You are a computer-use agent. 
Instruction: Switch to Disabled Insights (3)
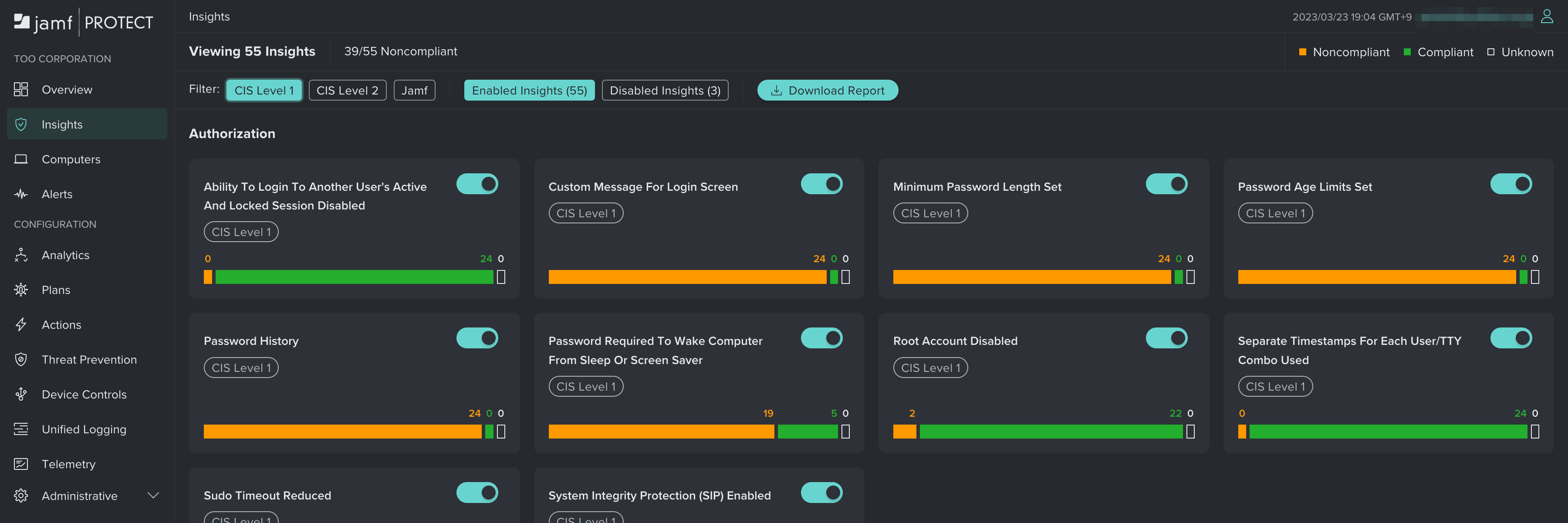(x=665, y=91)
